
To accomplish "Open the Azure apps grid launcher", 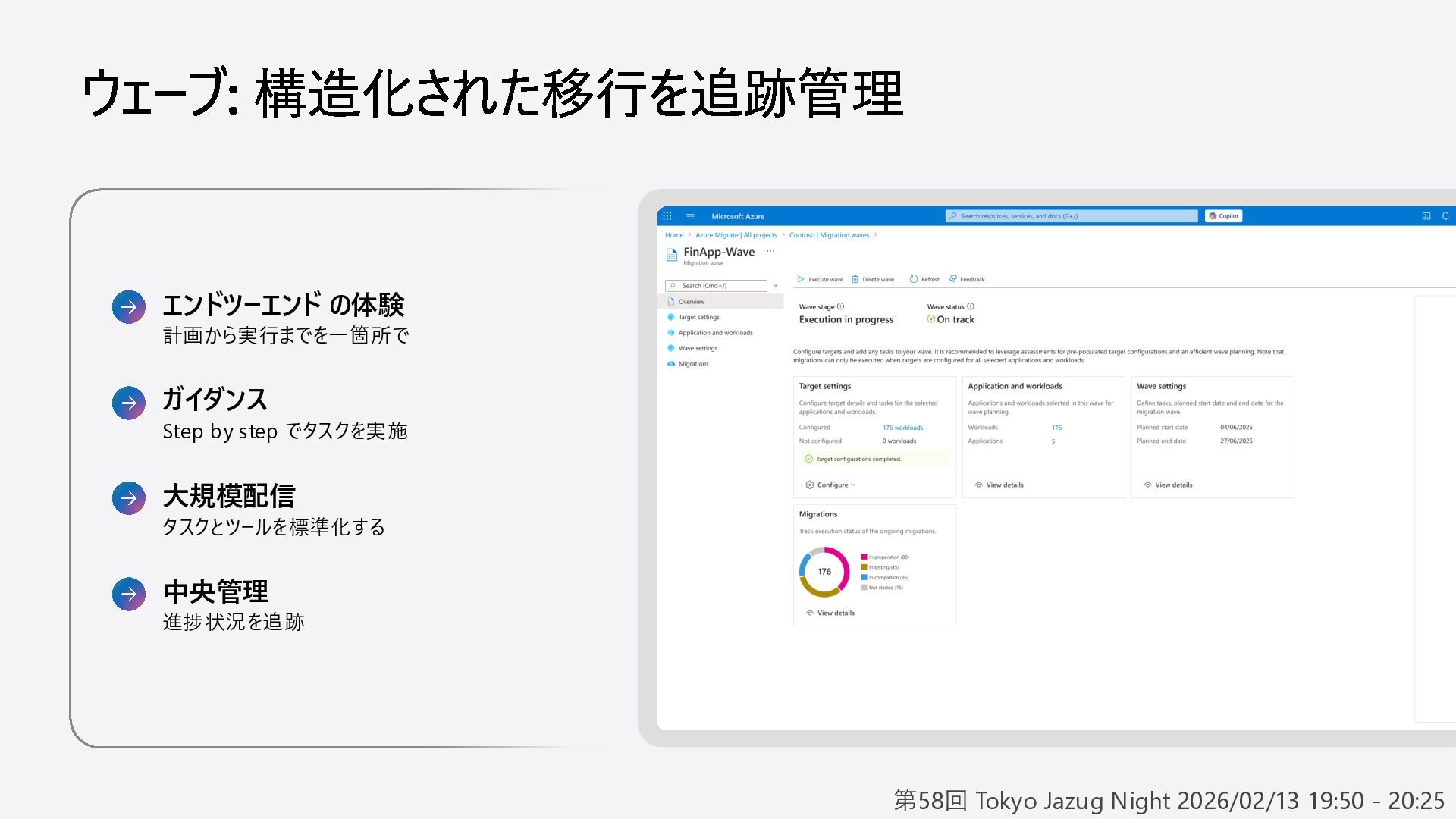I will click(667, 216).
